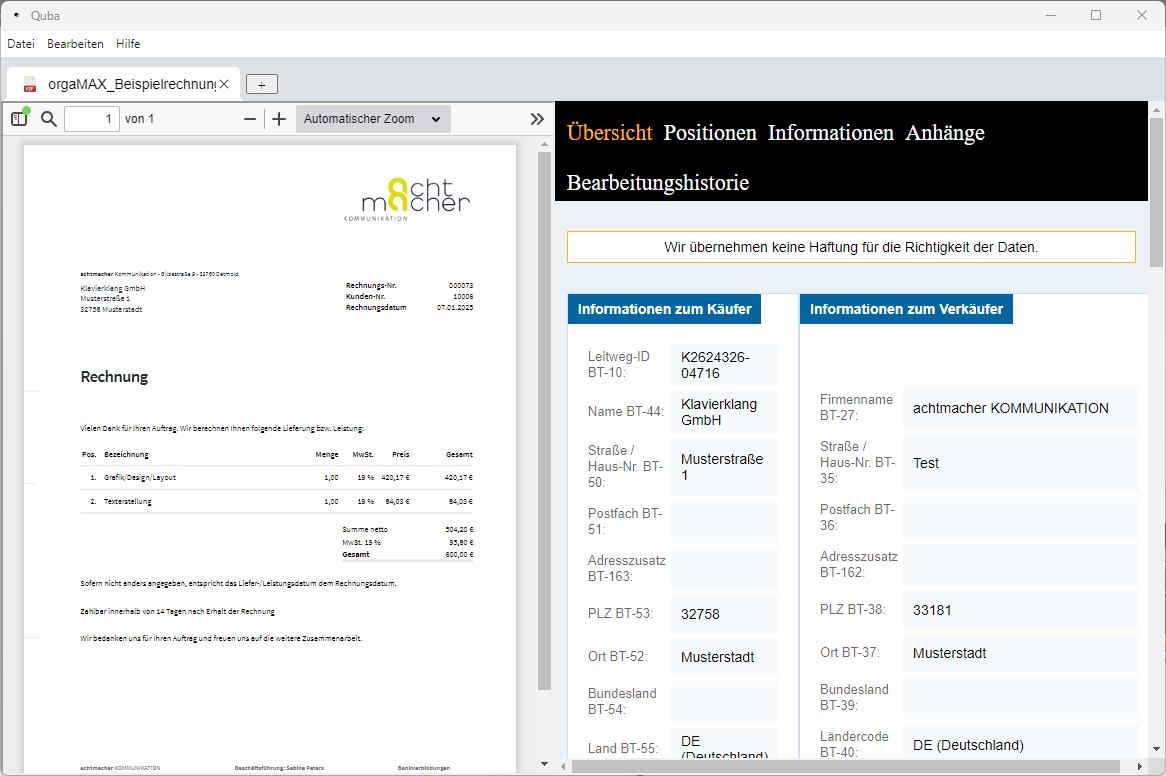Zoom in with the plus icon
Viewport: 1166px width, 776px height.
pyautogui.click(x=279, y=119)
